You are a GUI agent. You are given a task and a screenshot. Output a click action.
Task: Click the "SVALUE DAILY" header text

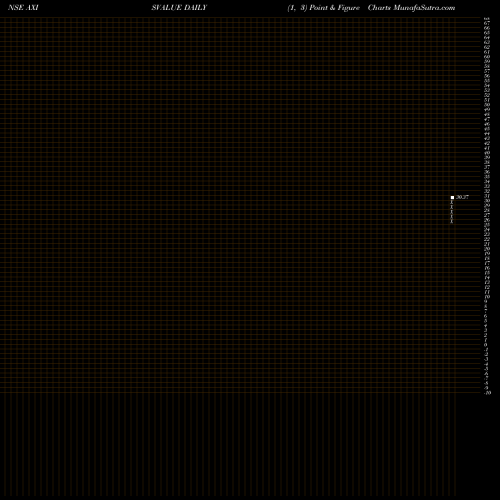point(179,8)
